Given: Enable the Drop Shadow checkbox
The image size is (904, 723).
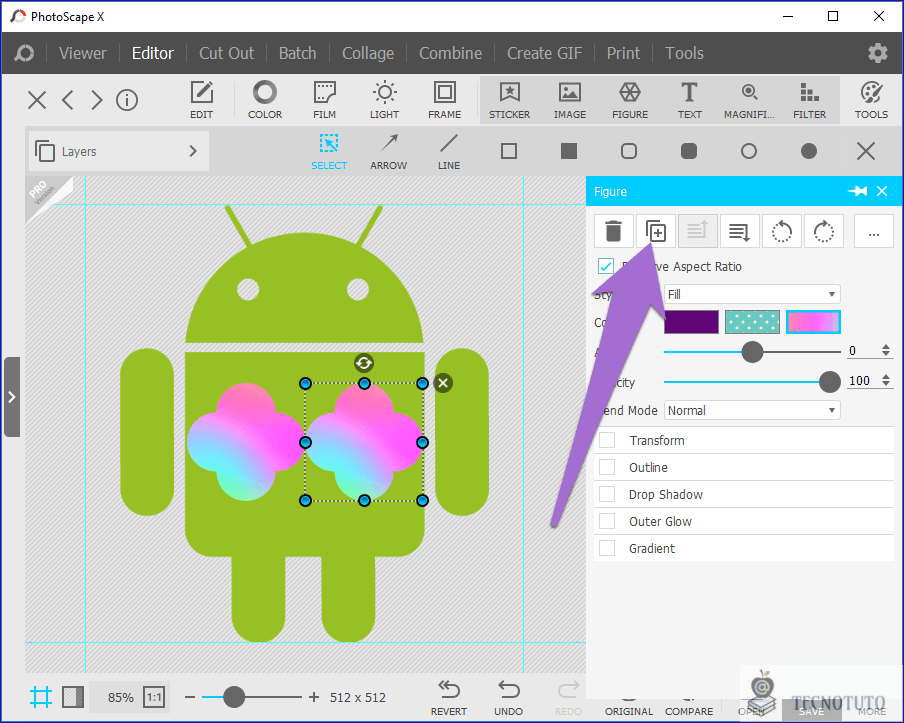Looking at the screenshot, I should [x=607, y=494].
